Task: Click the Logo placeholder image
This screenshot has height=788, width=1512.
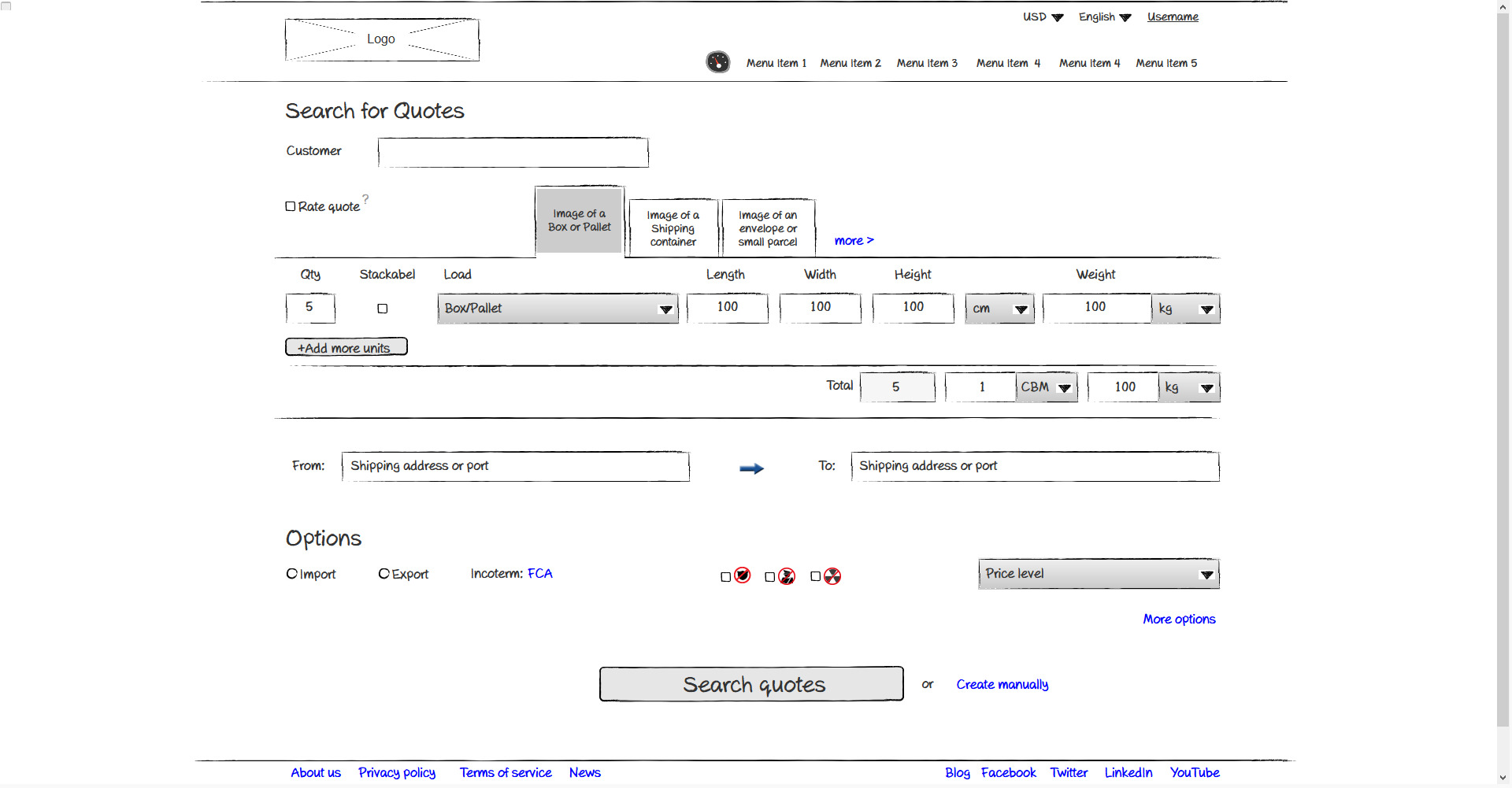Action: [x=382, y=39]
